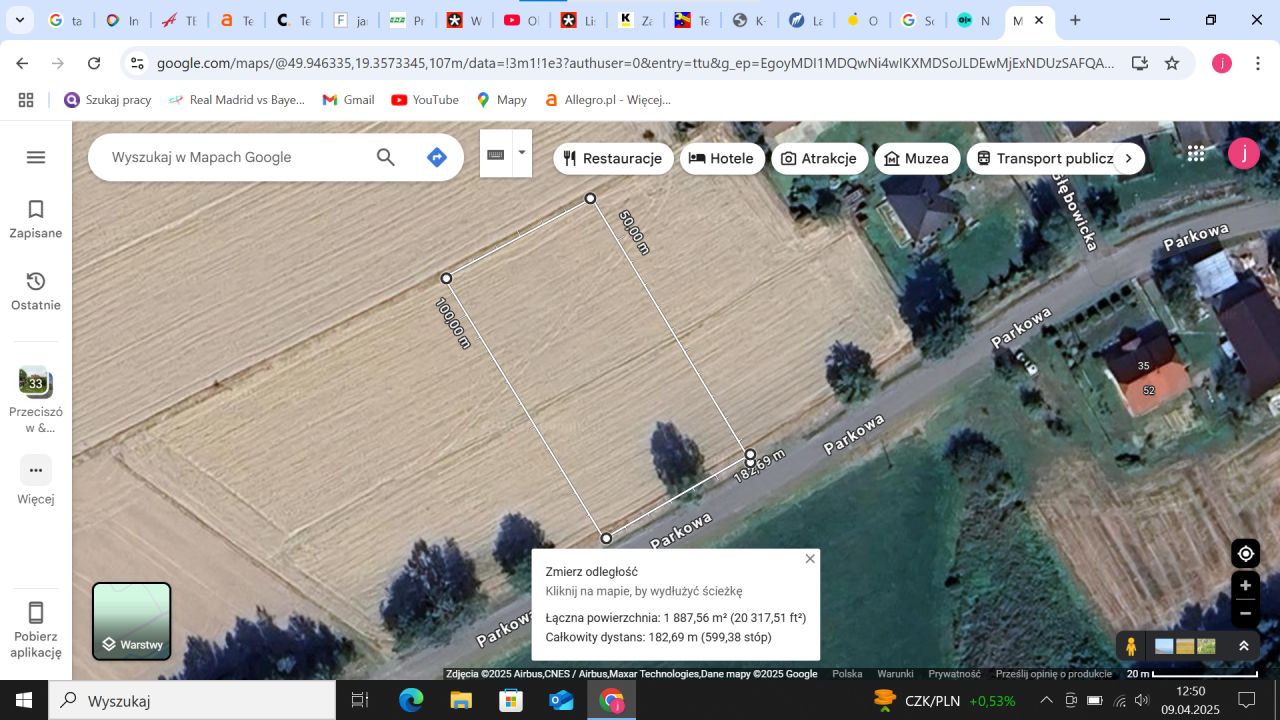Open Ostatnie recent places panel
The height and width of the screenshot is (720, 1280).
[x=35, y=291]
